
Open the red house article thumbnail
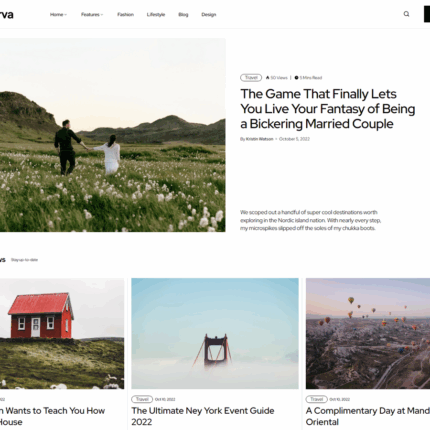point(62,334)
